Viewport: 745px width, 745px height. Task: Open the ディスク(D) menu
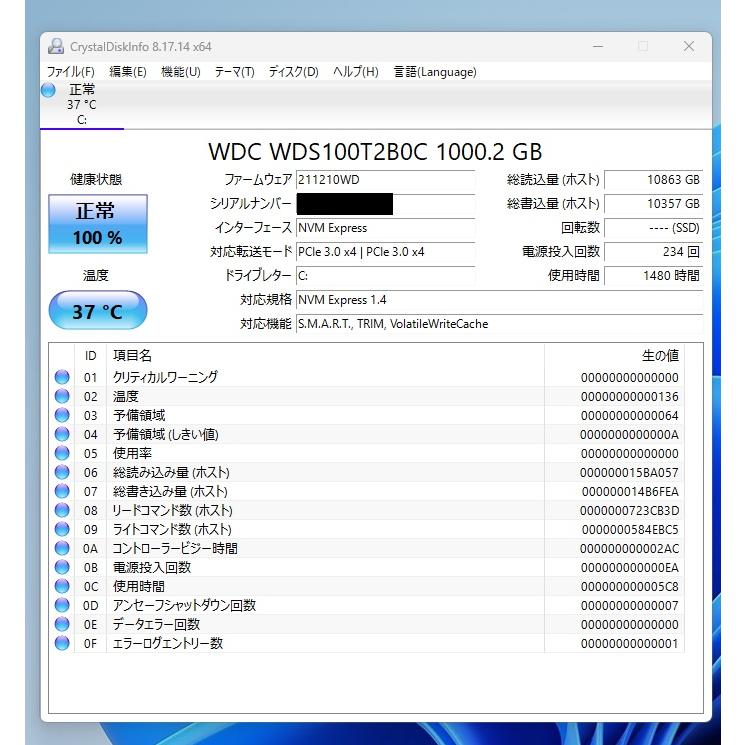[293, 72]
